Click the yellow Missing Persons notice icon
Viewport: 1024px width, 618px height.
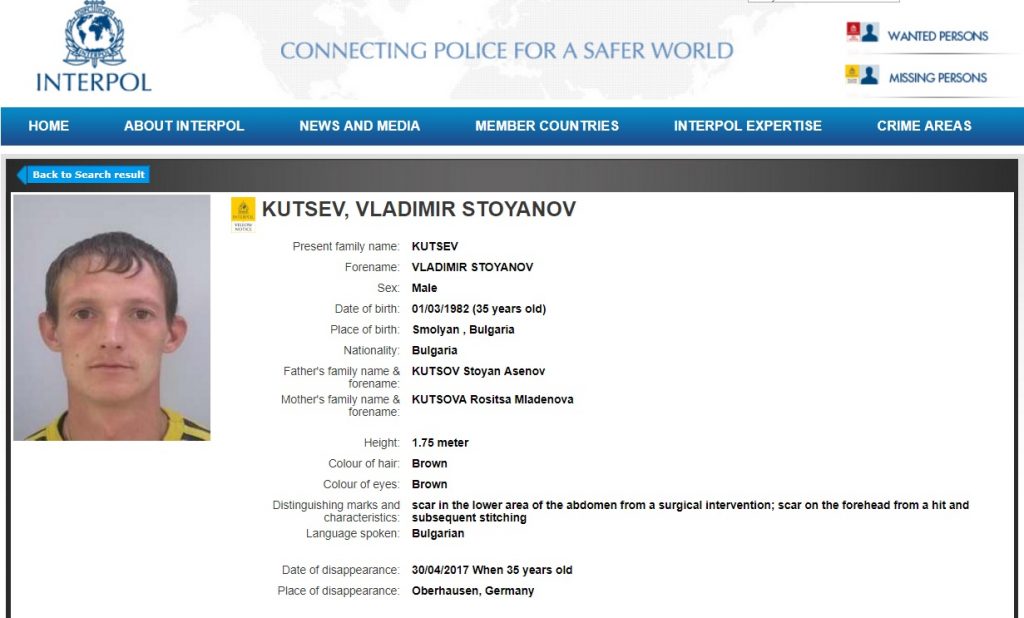(852, 74)
